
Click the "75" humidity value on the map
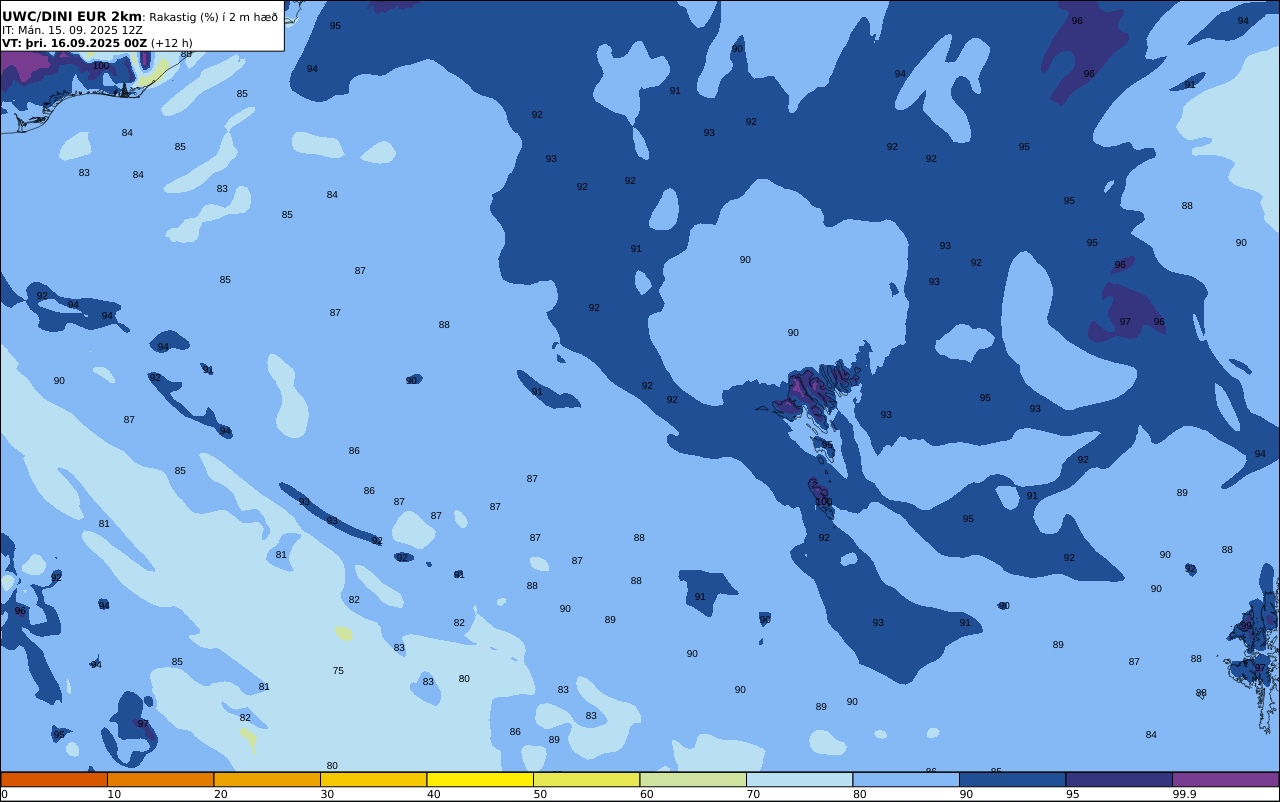[x=338, y=671]
